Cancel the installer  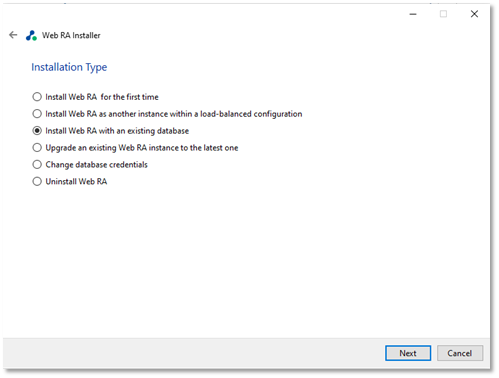[460, 353]
